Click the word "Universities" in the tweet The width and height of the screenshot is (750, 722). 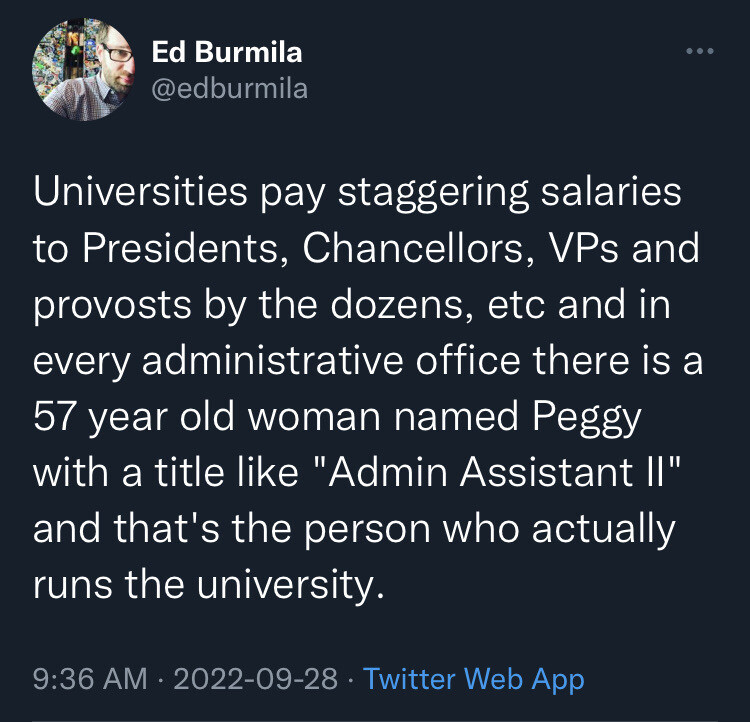(140, 191)
